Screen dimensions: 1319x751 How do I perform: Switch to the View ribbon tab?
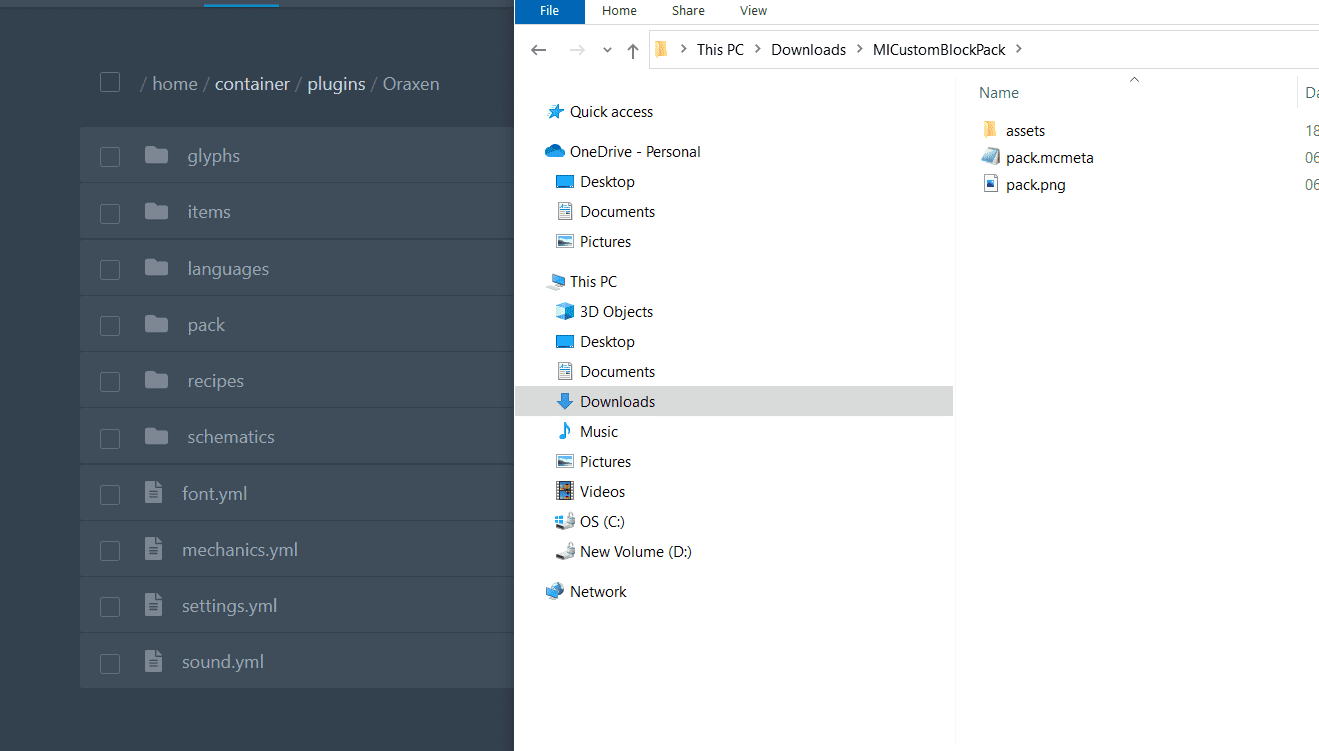pyautogui.click(x=753, y=11)
